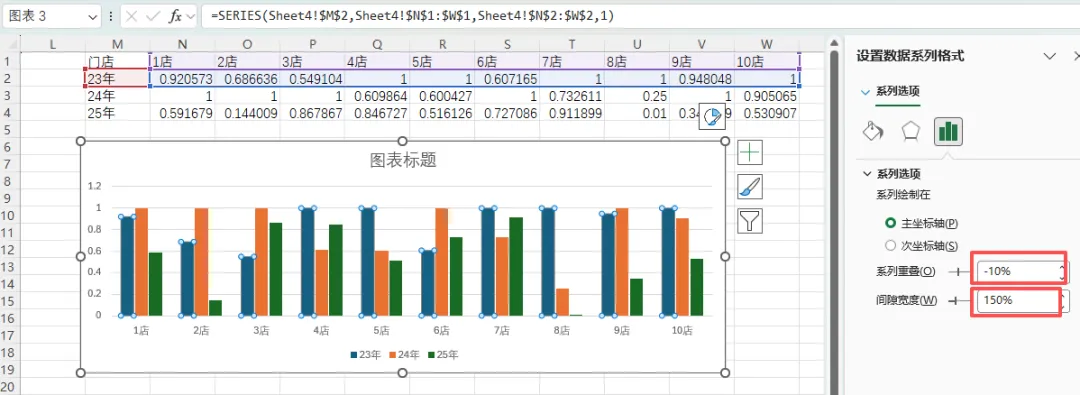The width and height of the screenshot is (1080, 395).
Task: Open the Name Box dropdown arrow
Action: [94, 16]
